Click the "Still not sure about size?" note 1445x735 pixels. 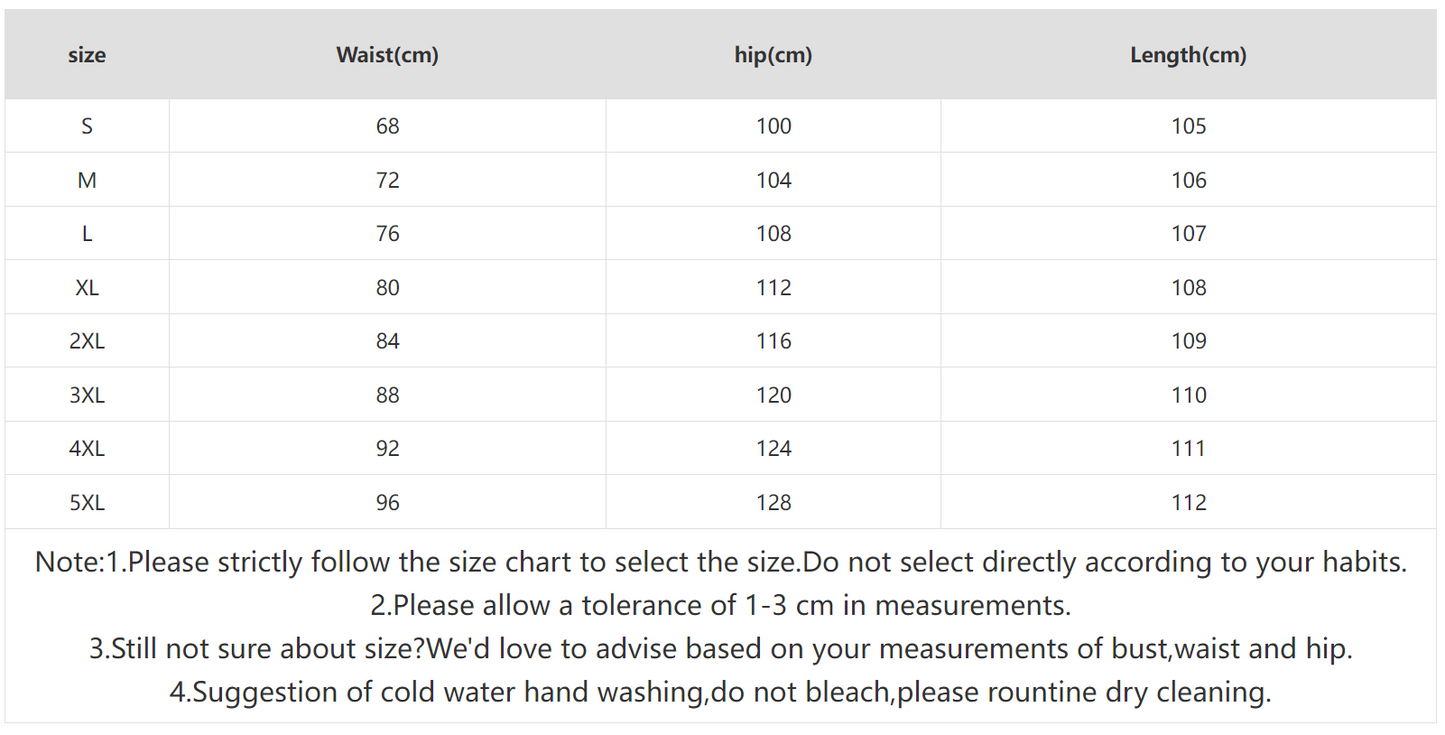click(720, 649)
